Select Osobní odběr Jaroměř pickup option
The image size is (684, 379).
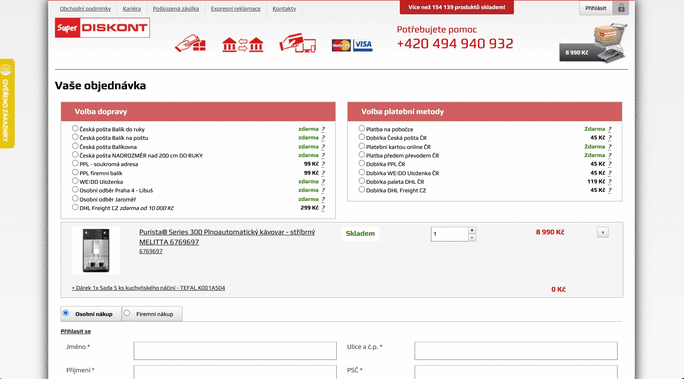(x=75, y=198)
